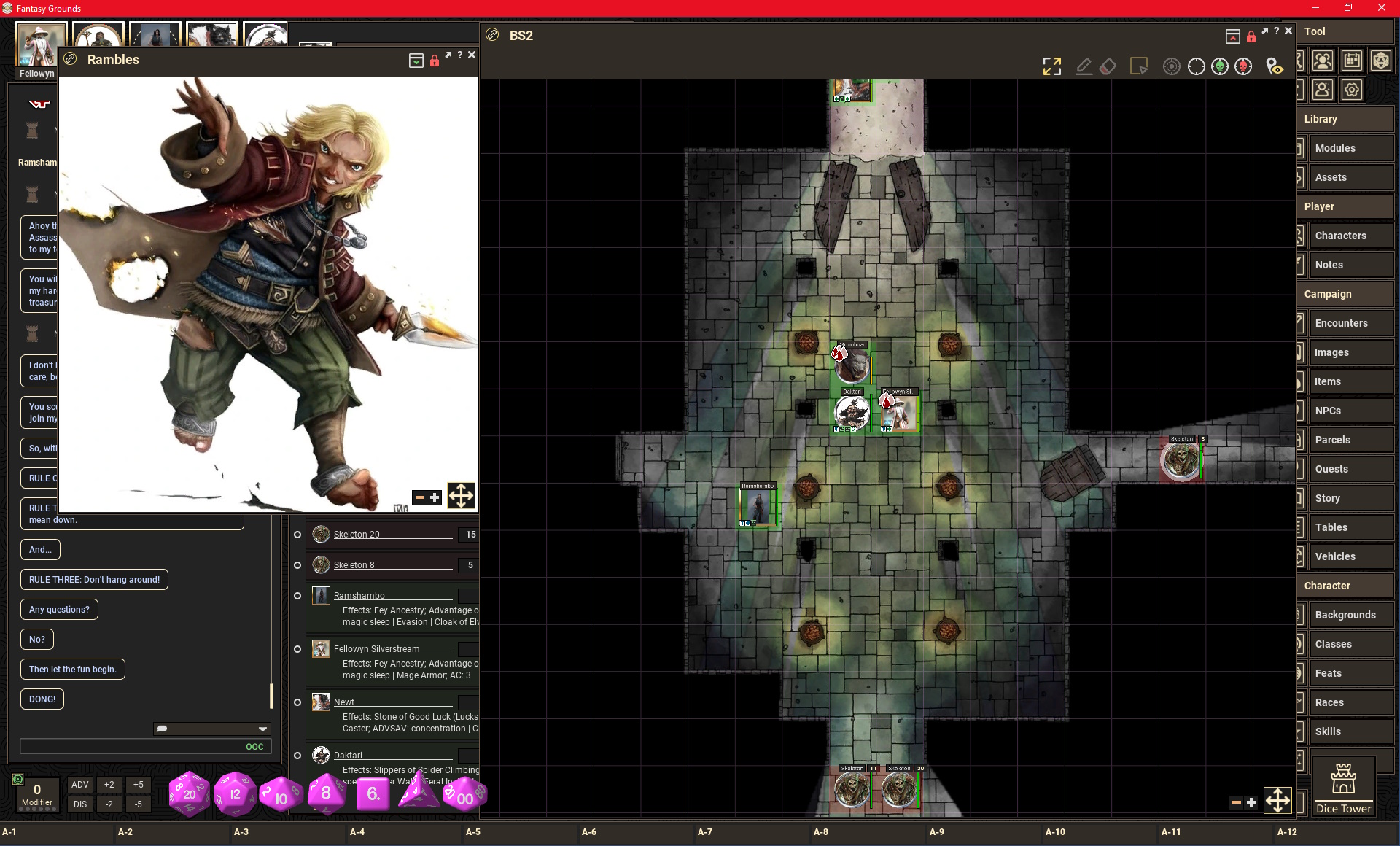Expand the Library sidebar section
Image resolution: width=1400 pixels, height=846 pixels.
pos(1345,119)
